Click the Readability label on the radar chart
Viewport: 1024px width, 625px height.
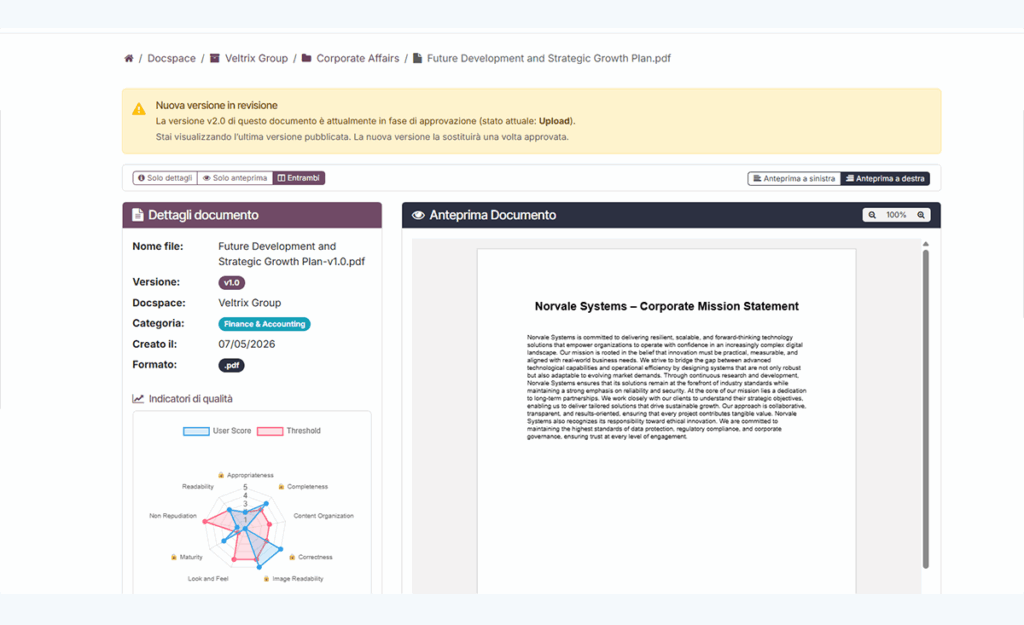tap(198, 487)
